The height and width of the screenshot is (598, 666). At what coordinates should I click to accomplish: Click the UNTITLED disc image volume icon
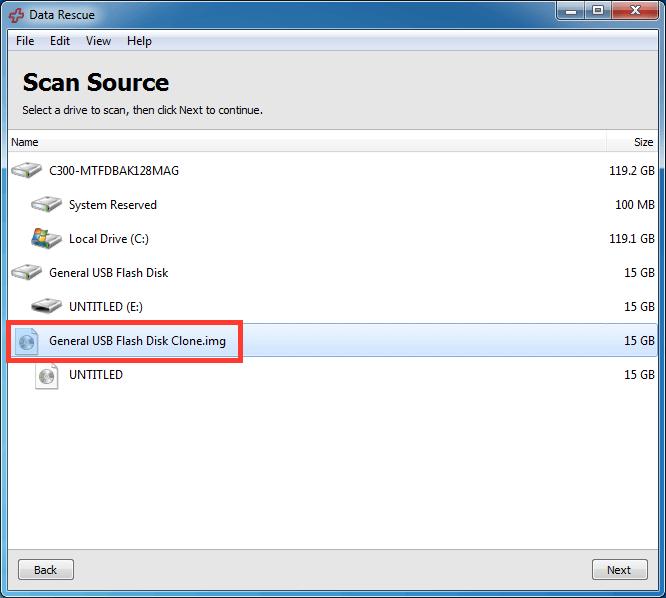click(x=46, y=376)
